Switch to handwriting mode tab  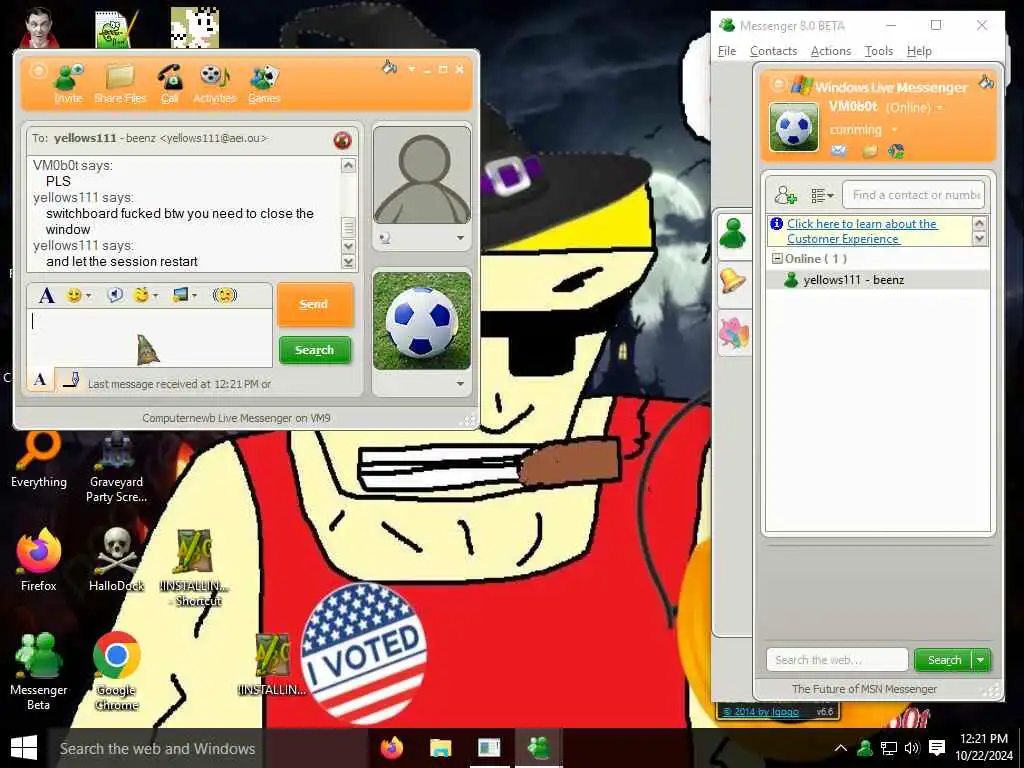click(70, 379)
